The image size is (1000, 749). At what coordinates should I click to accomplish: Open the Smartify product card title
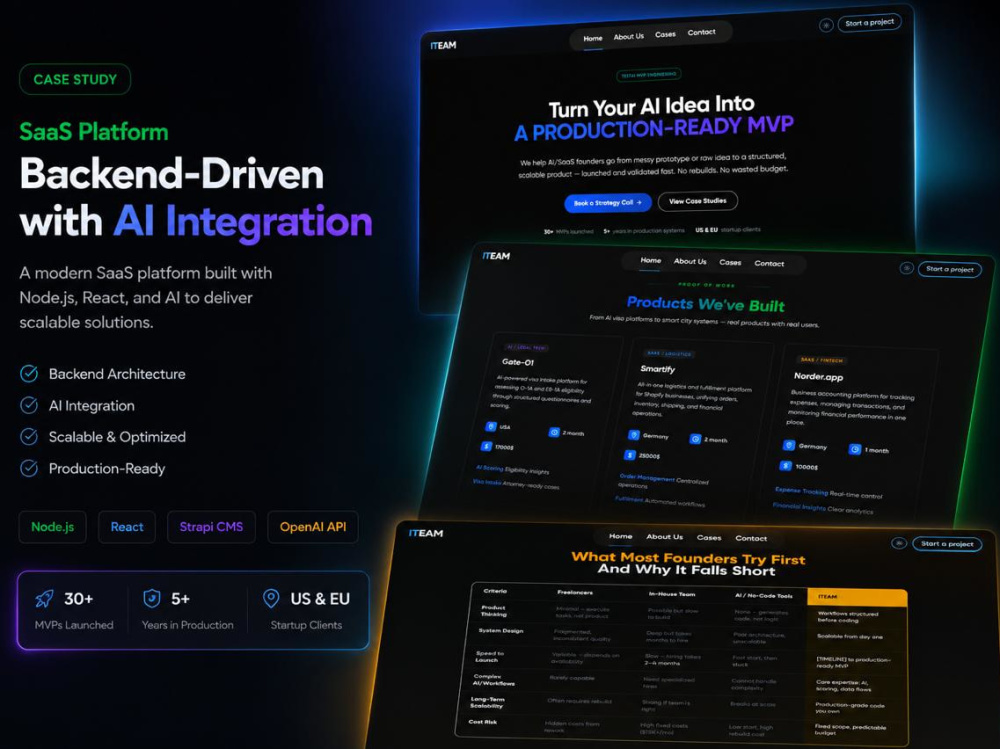(658, 369)
